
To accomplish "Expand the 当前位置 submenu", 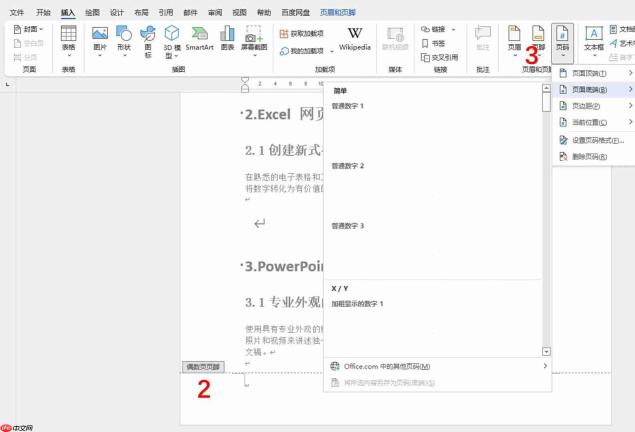I will click(595, 122).
